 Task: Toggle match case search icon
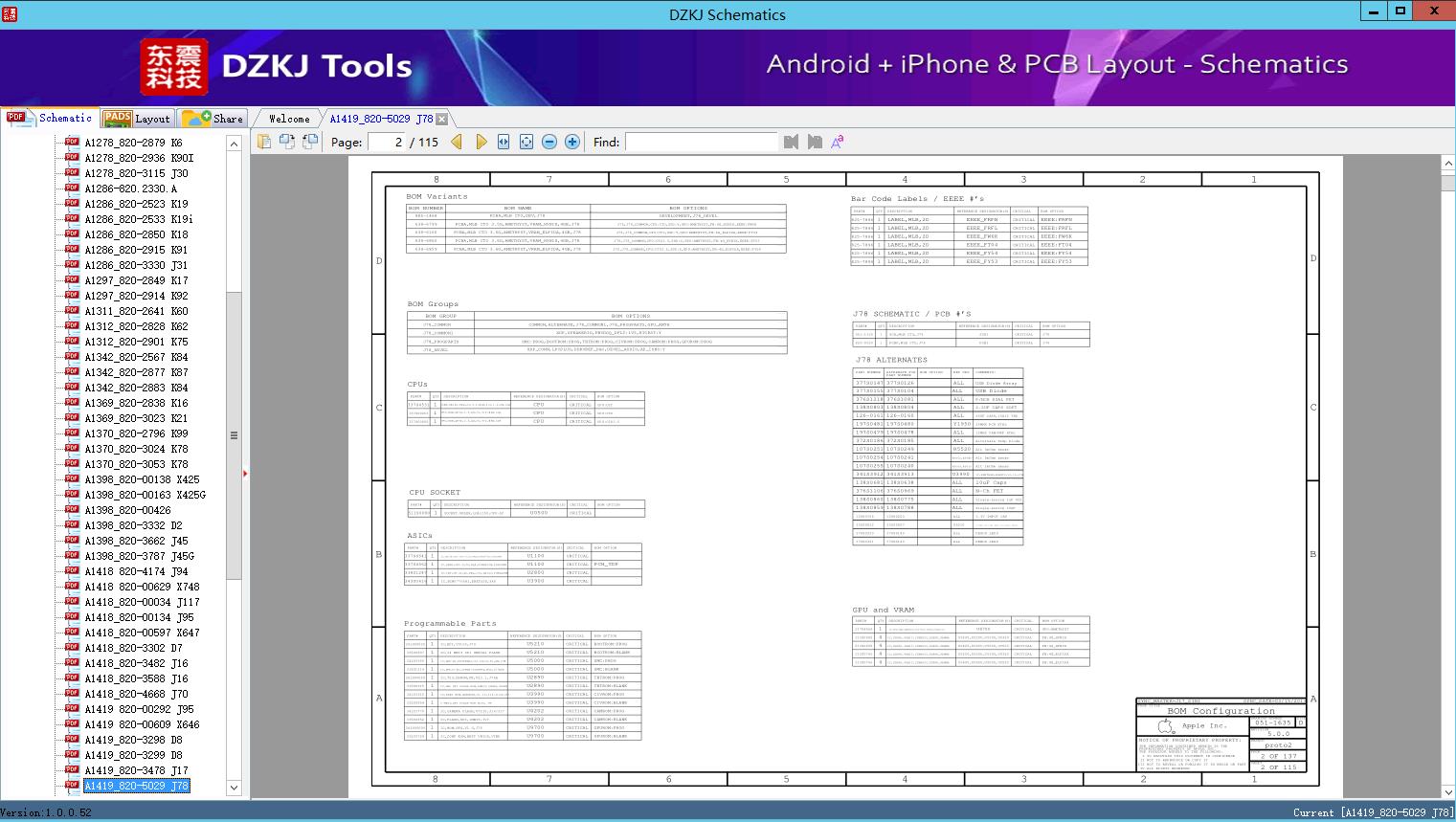tap(838, 142)
